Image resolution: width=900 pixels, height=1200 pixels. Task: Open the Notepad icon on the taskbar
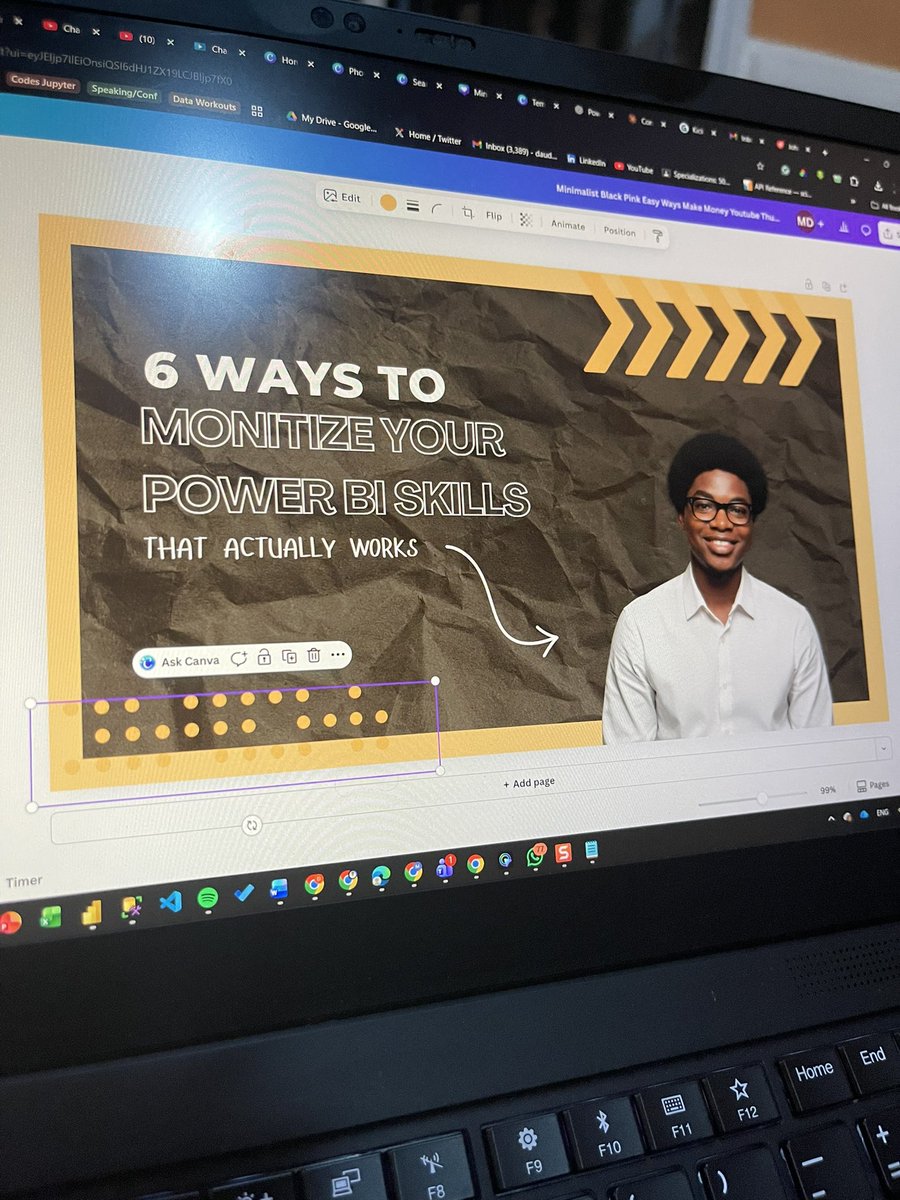591,850
